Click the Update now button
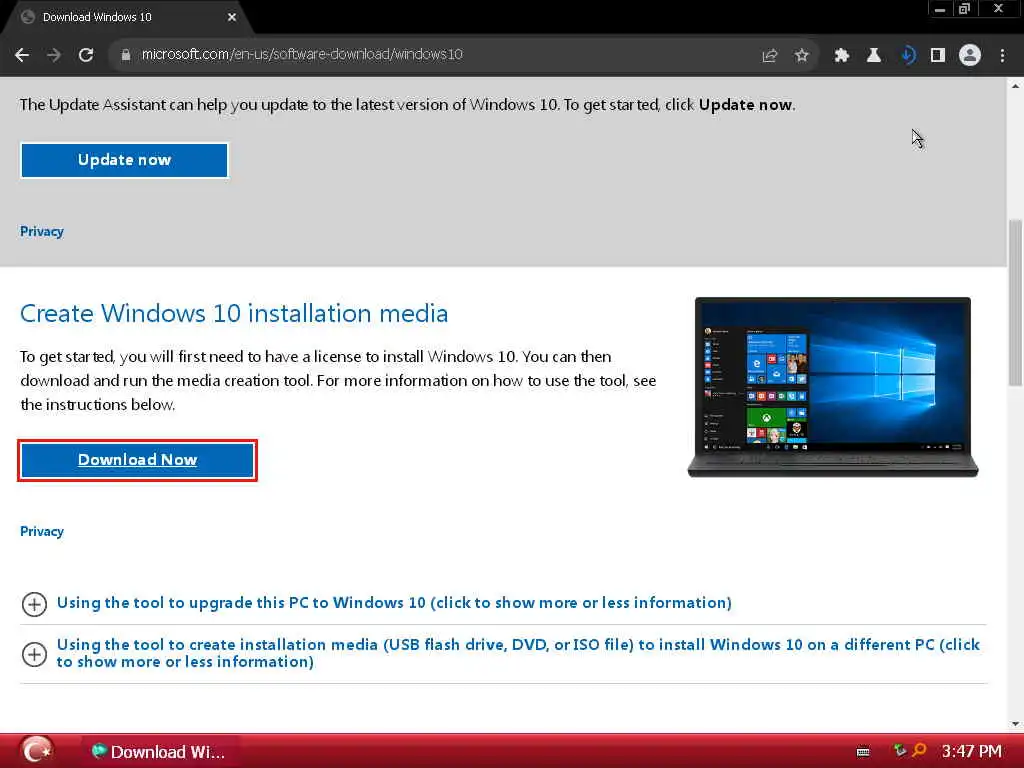This screenshot has width=1024, height=768. [124, 160]
